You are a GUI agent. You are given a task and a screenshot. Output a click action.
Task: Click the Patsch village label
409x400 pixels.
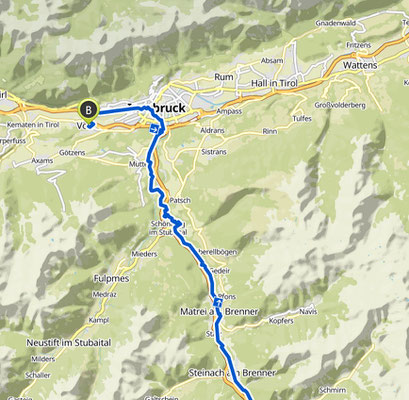click(x=180, y=200)
